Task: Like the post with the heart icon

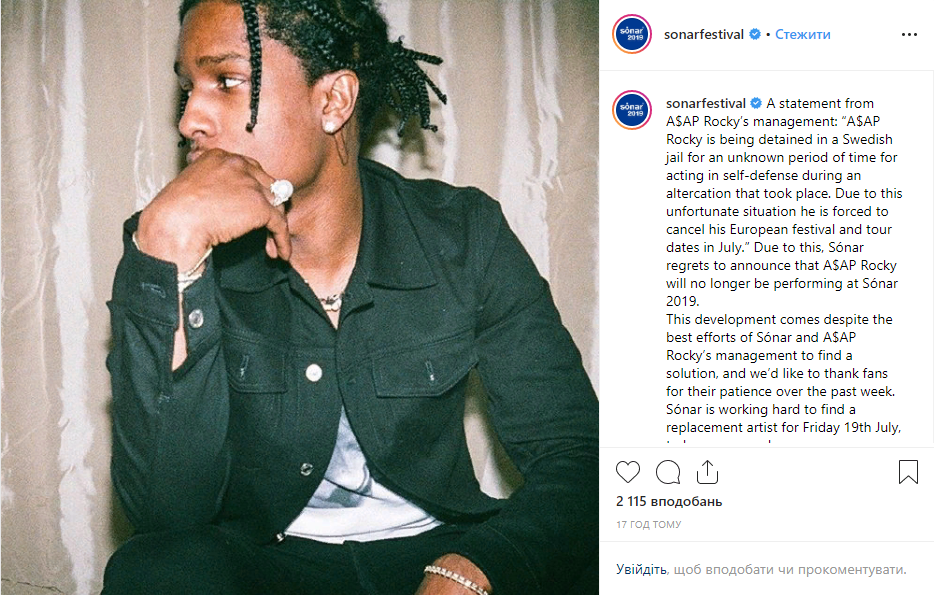Action: coord(628,472)
